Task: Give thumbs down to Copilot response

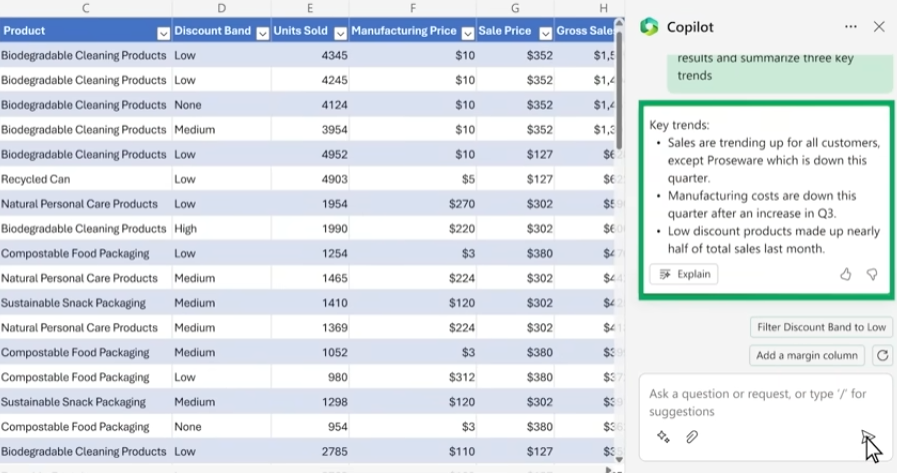Action: 872,274
